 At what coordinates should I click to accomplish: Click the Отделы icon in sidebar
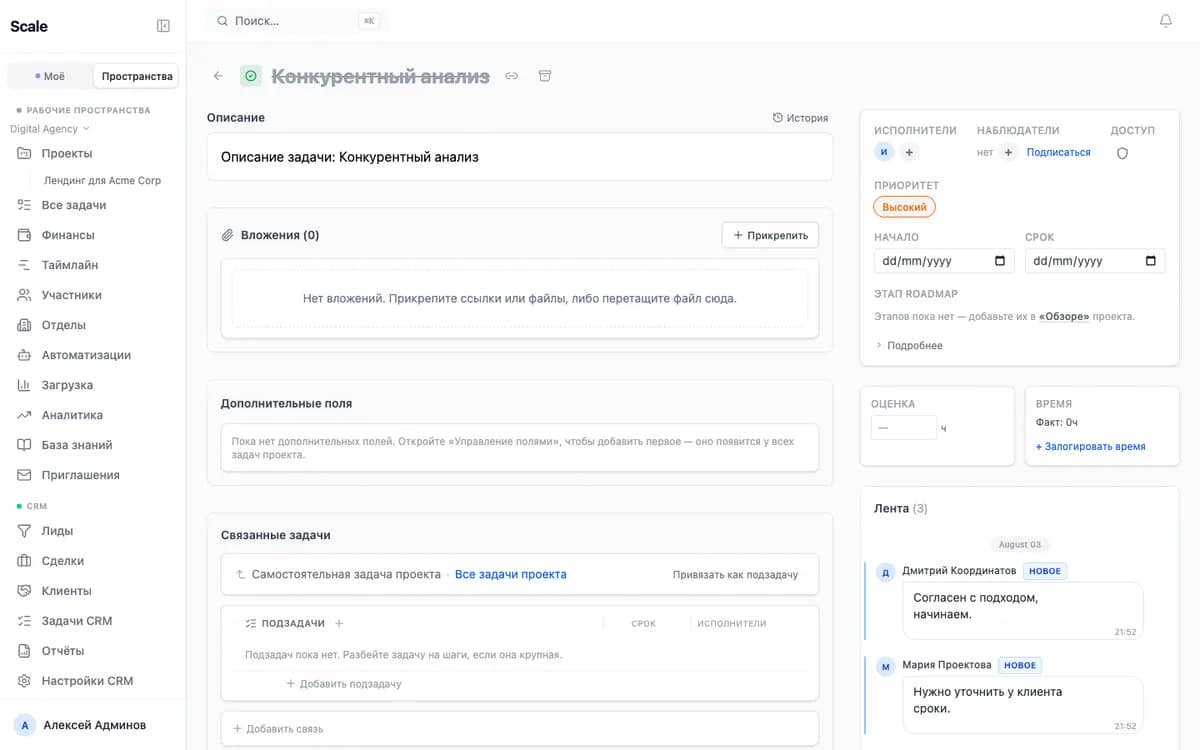(x=24, y=325)
